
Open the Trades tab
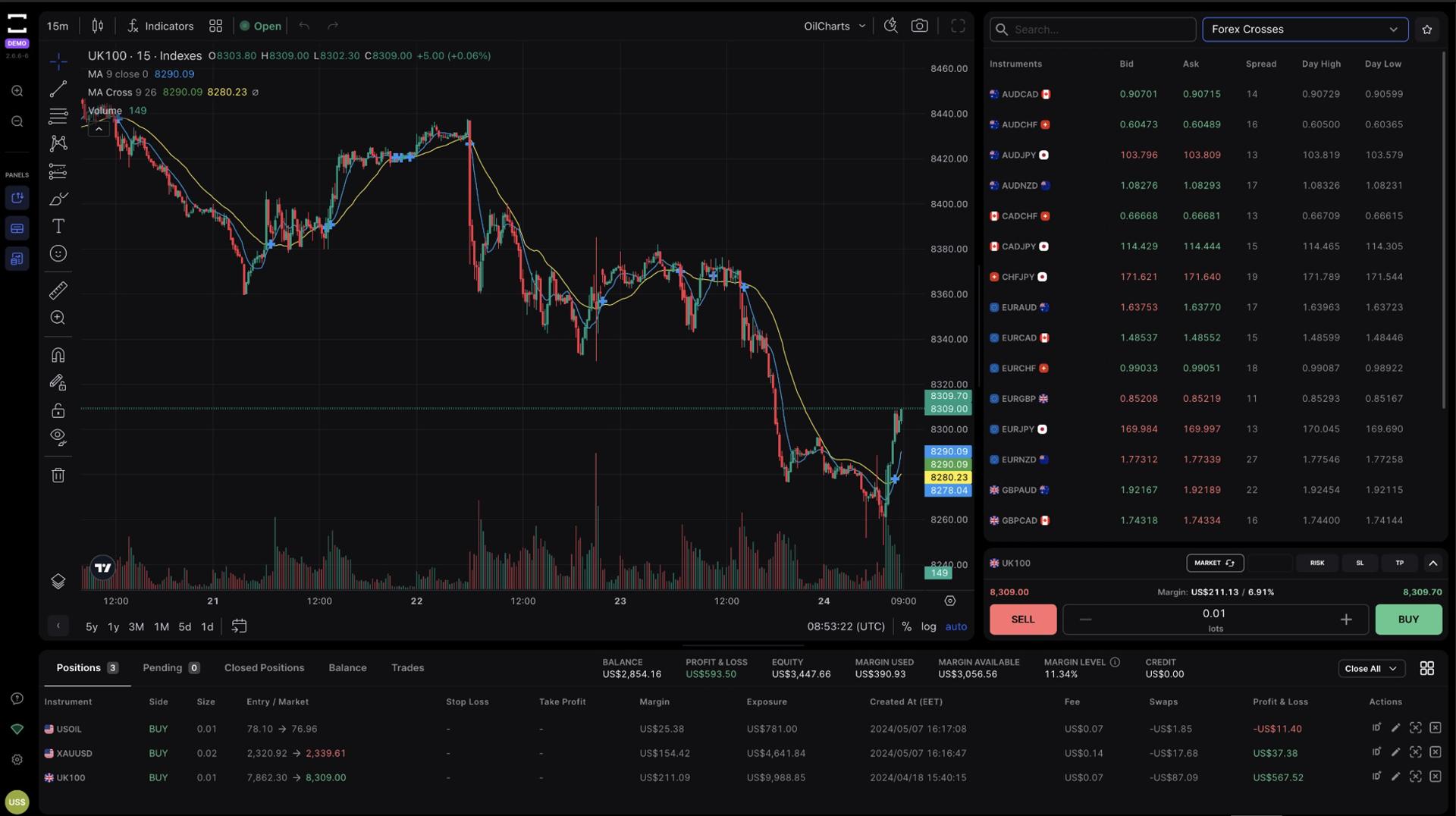tap(407, 667)
